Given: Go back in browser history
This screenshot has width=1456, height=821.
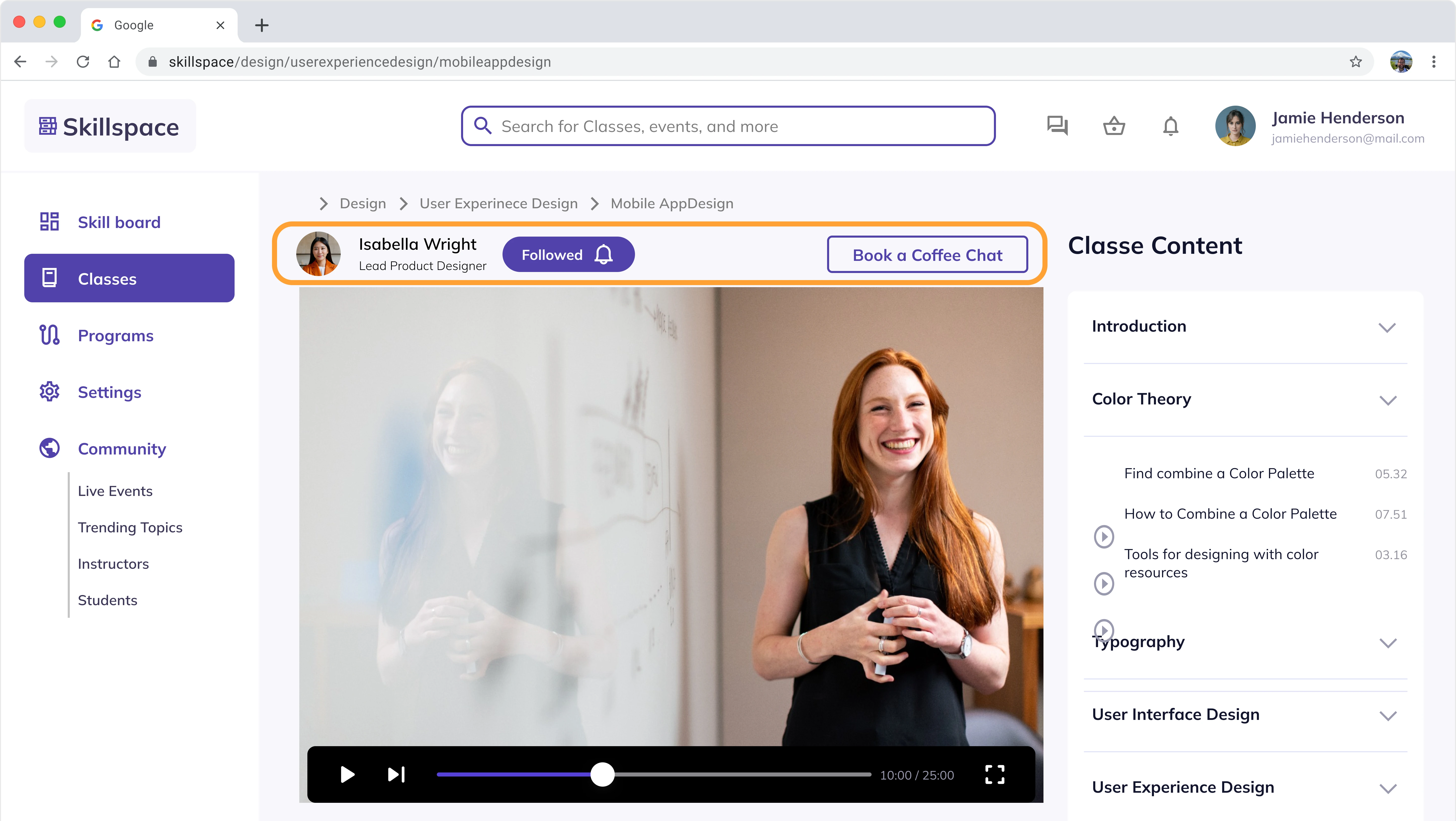Looking at the screenshot, I should point(20,62).
